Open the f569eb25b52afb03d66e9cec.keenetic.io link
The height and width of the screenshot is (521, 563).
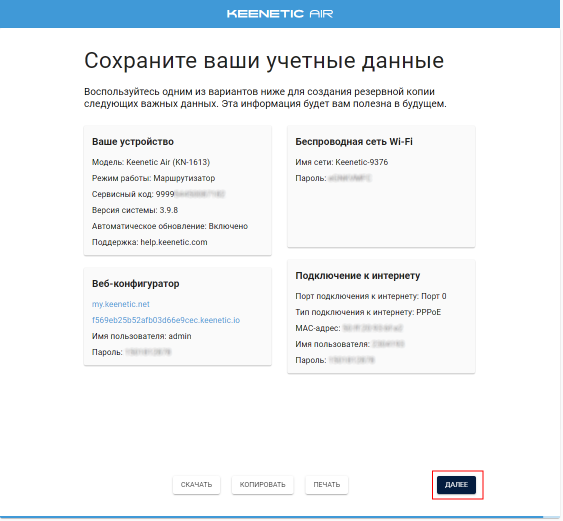tap(166, 320)
